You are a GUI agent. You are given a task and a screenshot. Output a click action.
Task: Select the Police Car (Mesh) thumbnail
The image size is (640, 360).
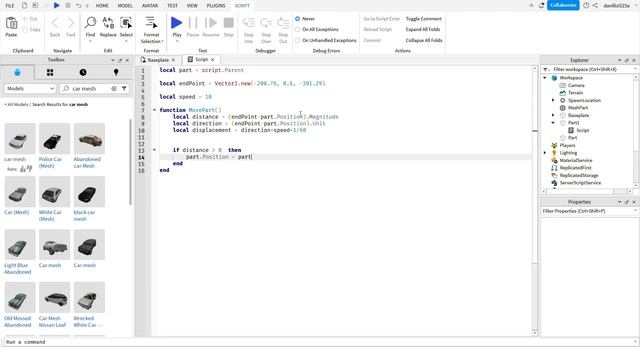(54, 139)
